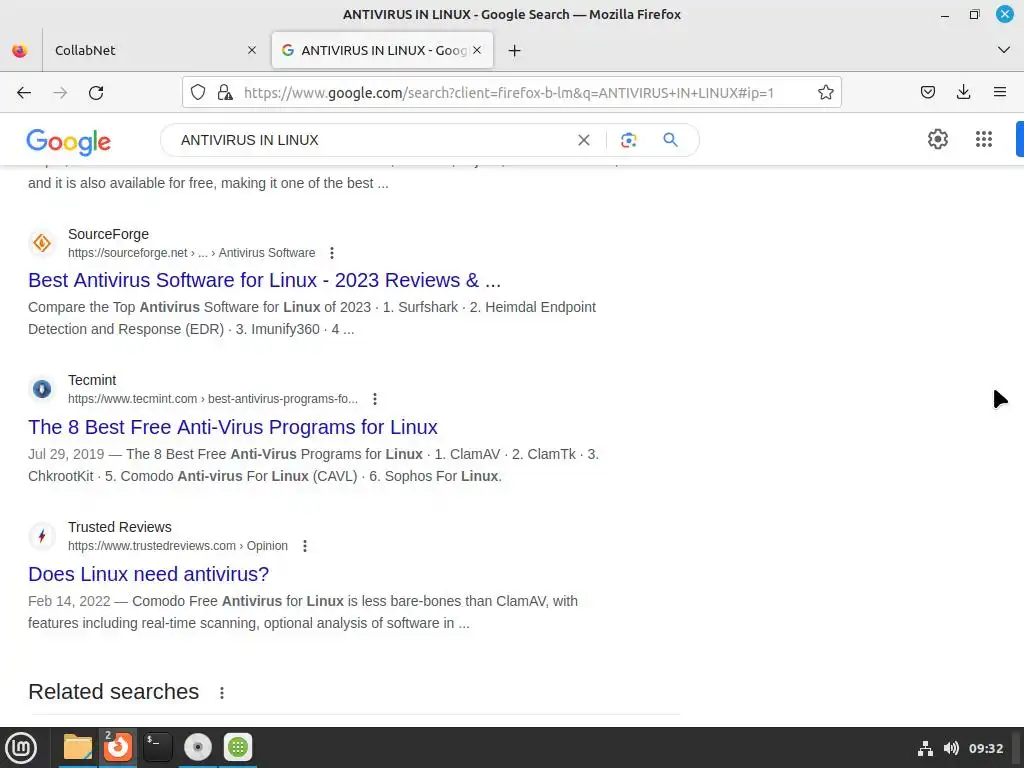Open the green grid app in taskbar
The height and width of the screenshot is (768, 1024).
point(238,747)
